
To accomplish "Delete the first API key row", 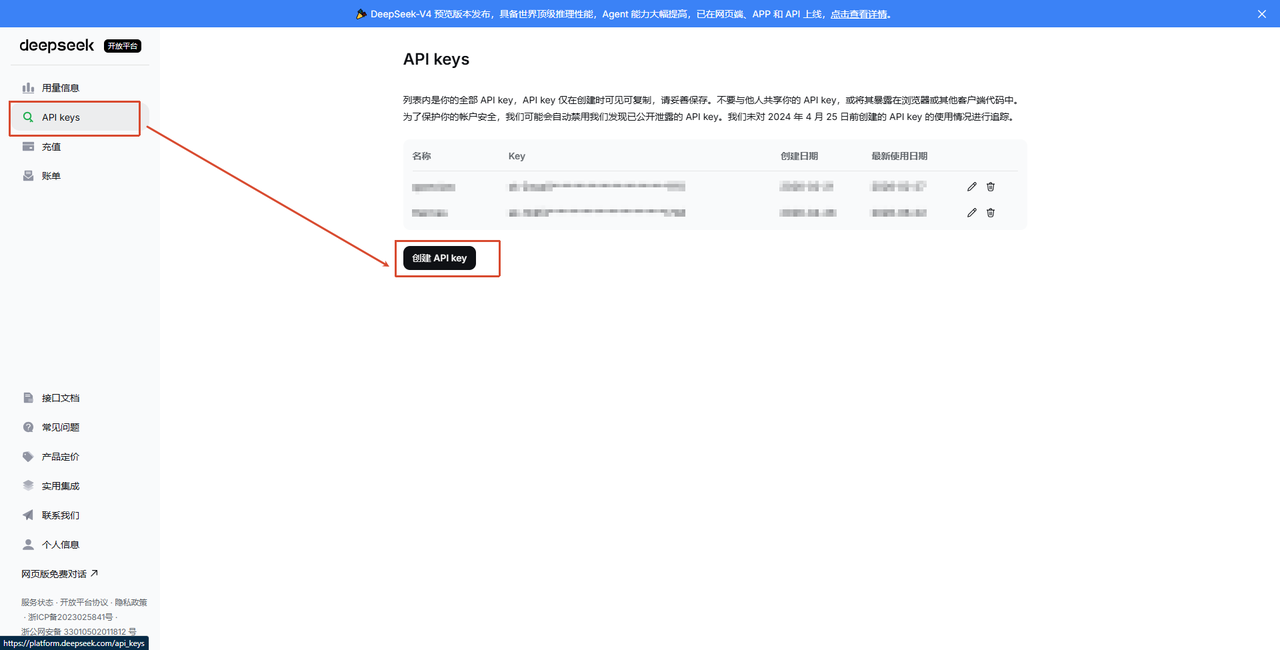I will pyautogui.click(x=991, y=187).
